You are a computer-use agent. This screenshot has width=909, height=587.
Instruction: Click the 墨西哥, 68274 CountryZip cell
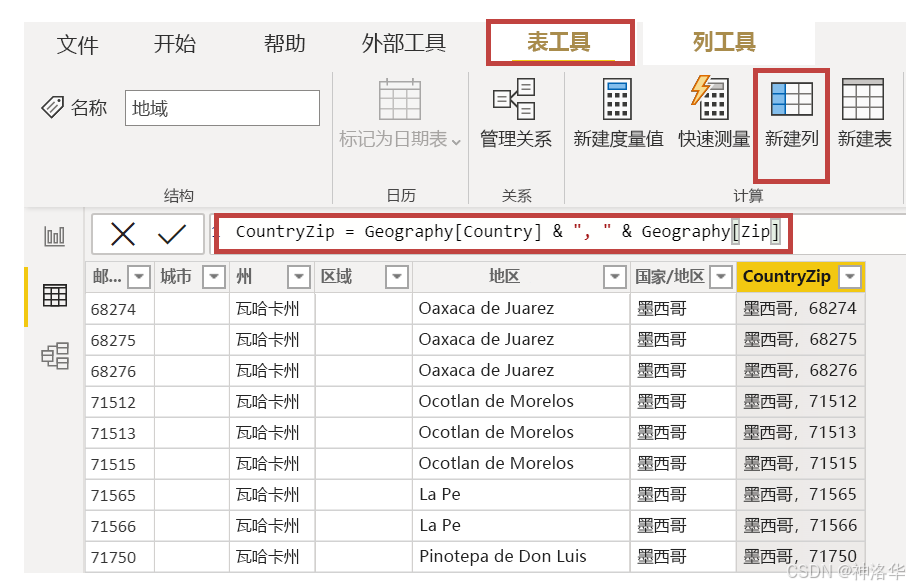click(x=800, y=308)
